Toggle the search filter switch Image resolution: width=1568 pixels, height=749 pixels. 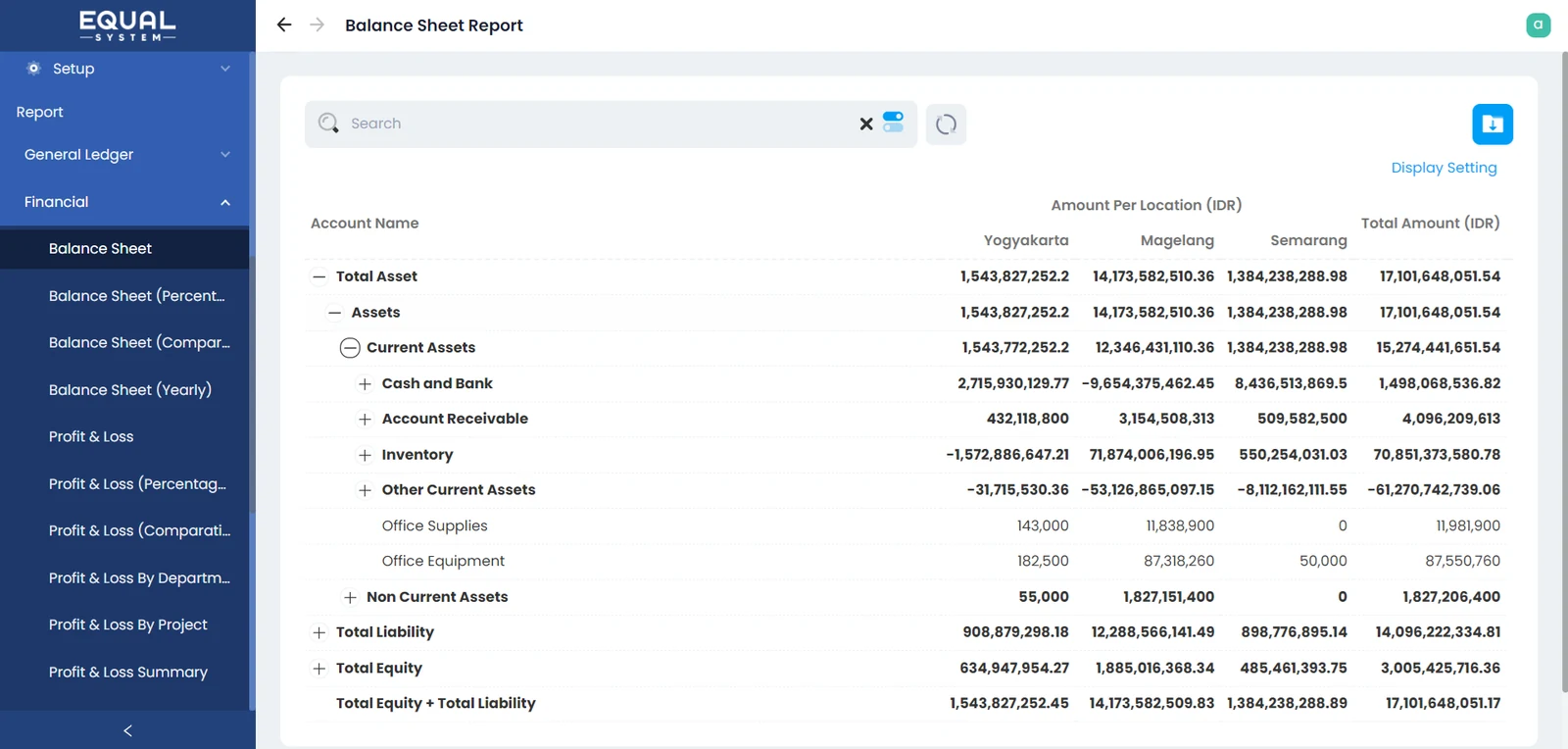[x=893, y=122]
